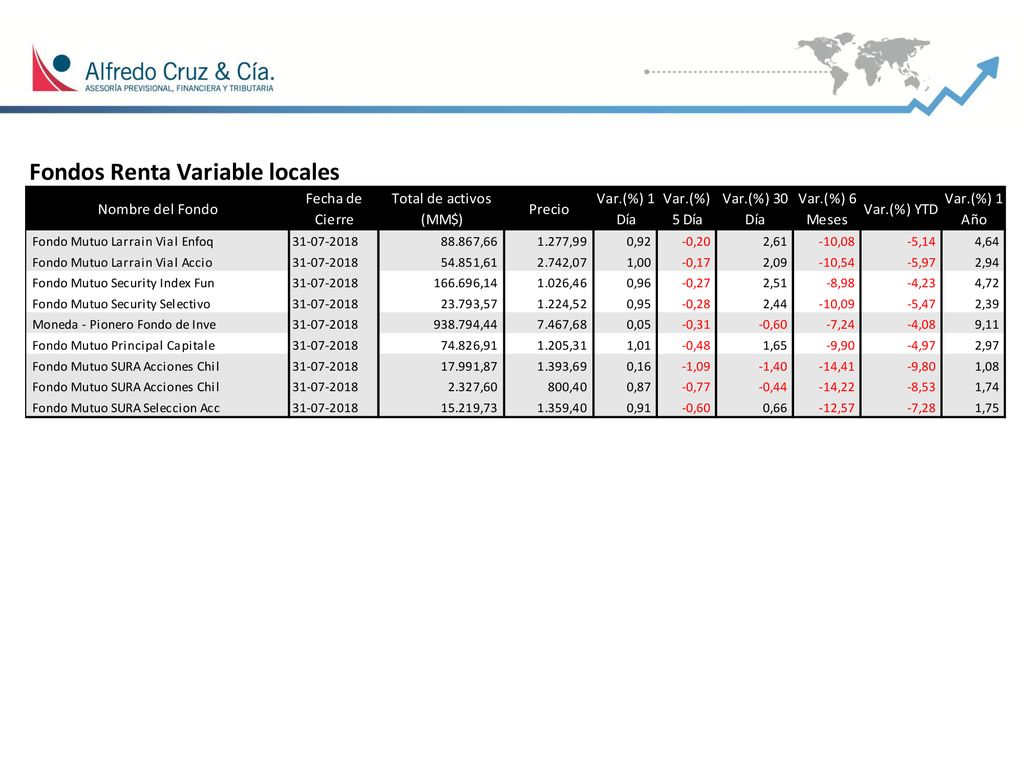
Task: Click the Var.(%) 6 Meses header
Action: point(827,209)
